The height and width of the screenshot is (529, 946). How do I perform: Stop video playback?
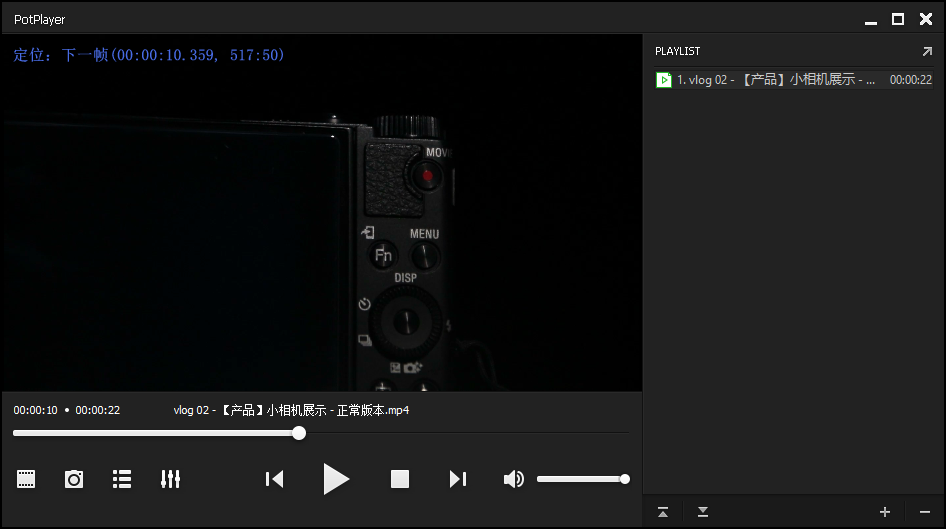(400, 480)
